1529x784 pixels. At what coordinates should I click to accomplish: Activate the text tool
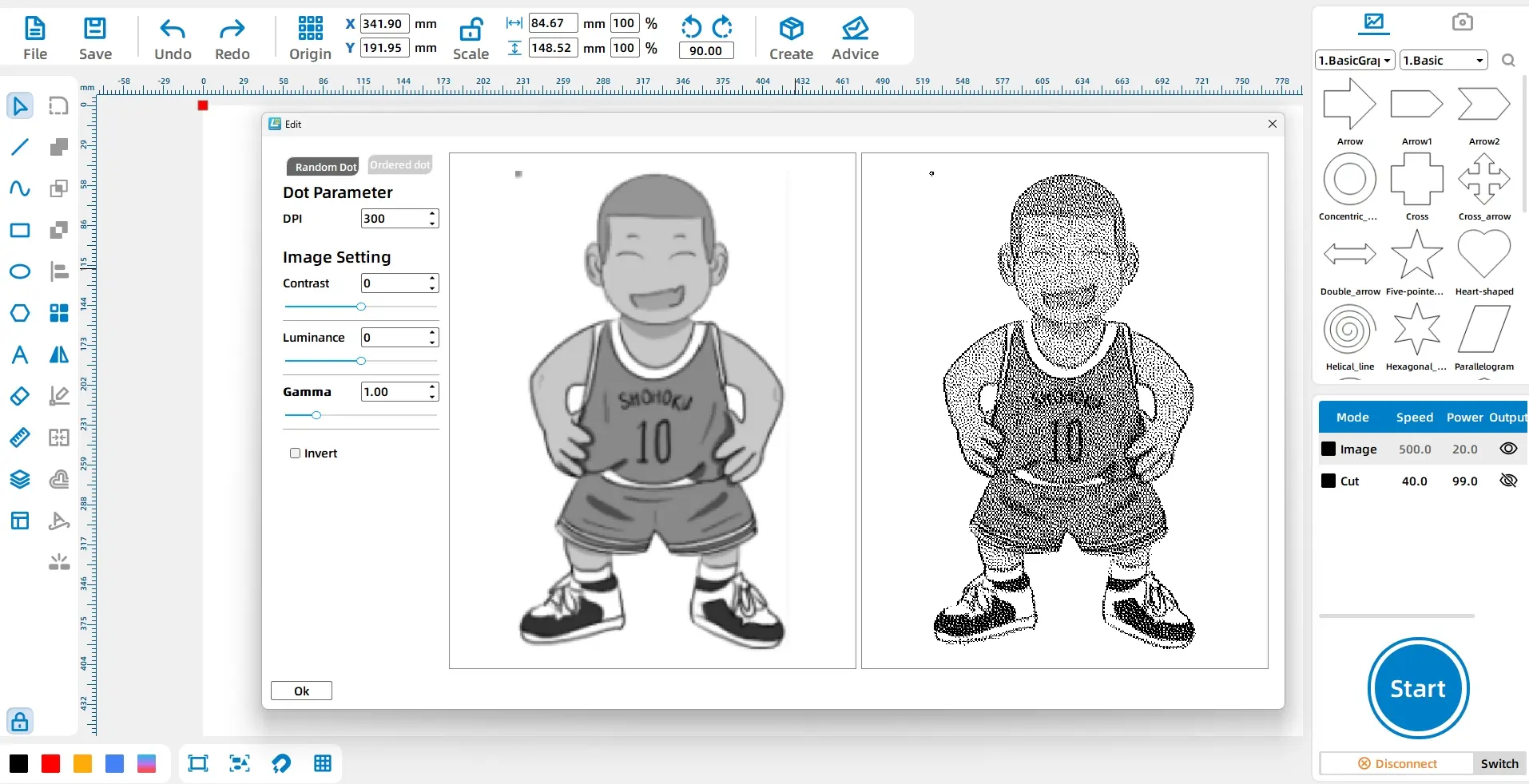[x=20, y=354]
